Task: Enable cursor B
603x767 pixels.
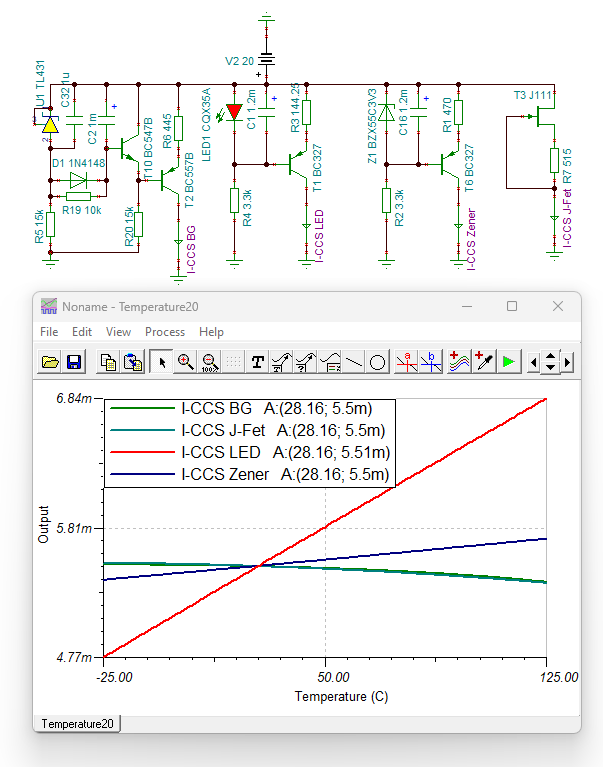Action: coord(431,362)
